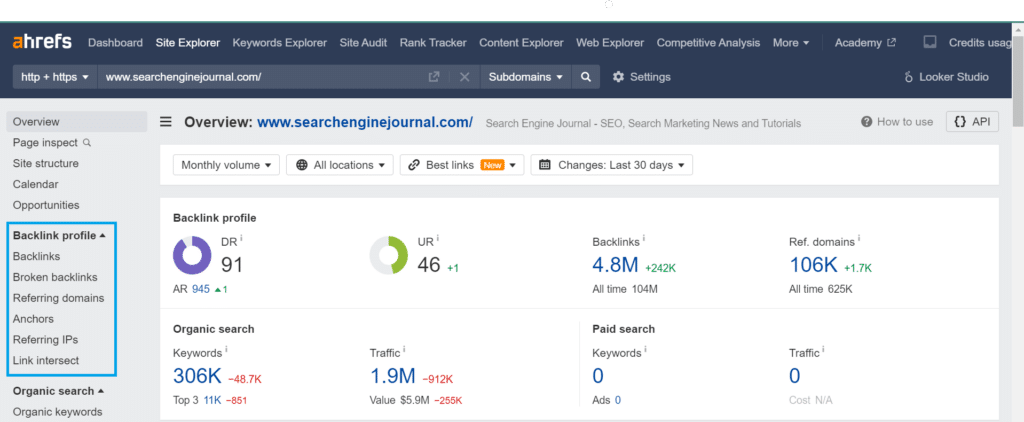Open Settings gear
Viewport: 1024px width, 422px height.
pyautogui.click(x=641, y=76)
